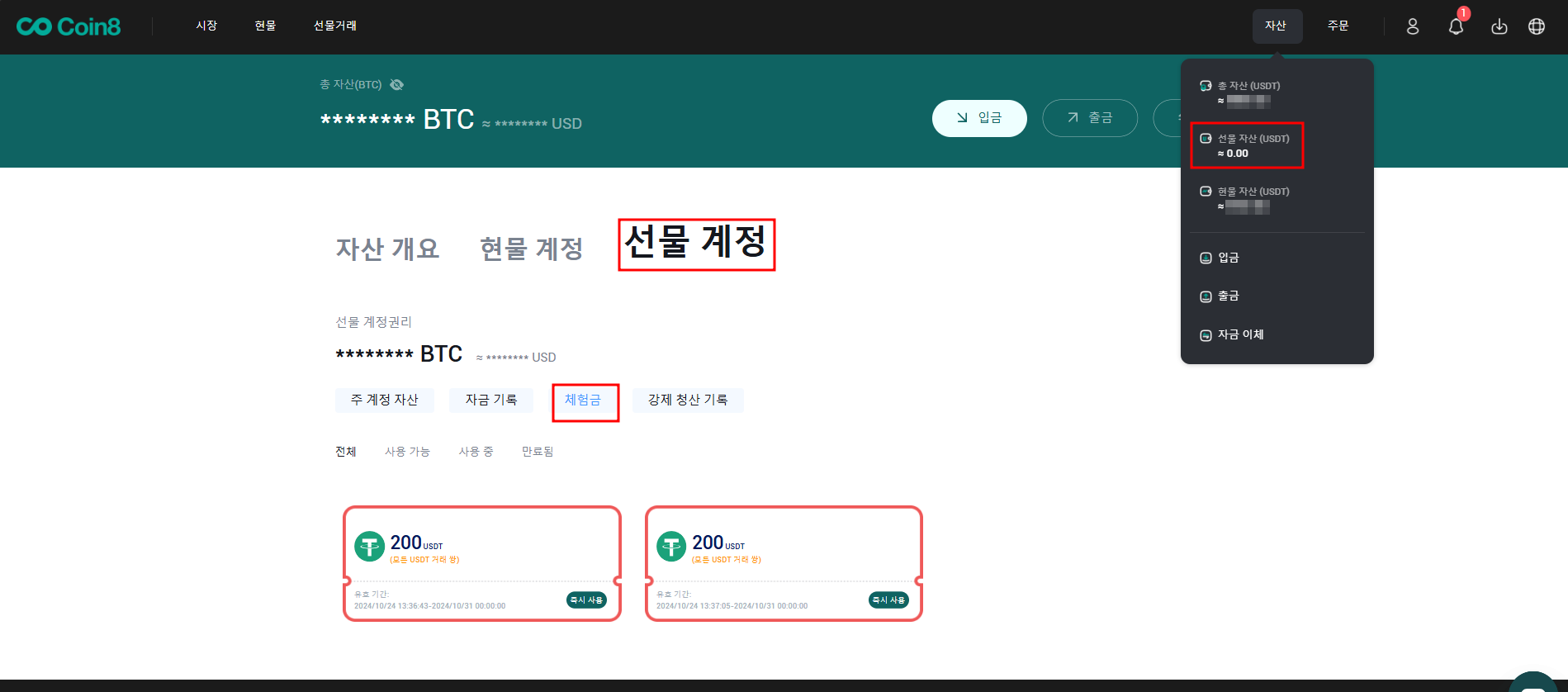Select 자금 이체 in the asset dropdown
1568x692 pixels.
pyautogui.click(x=1240, y=334)
